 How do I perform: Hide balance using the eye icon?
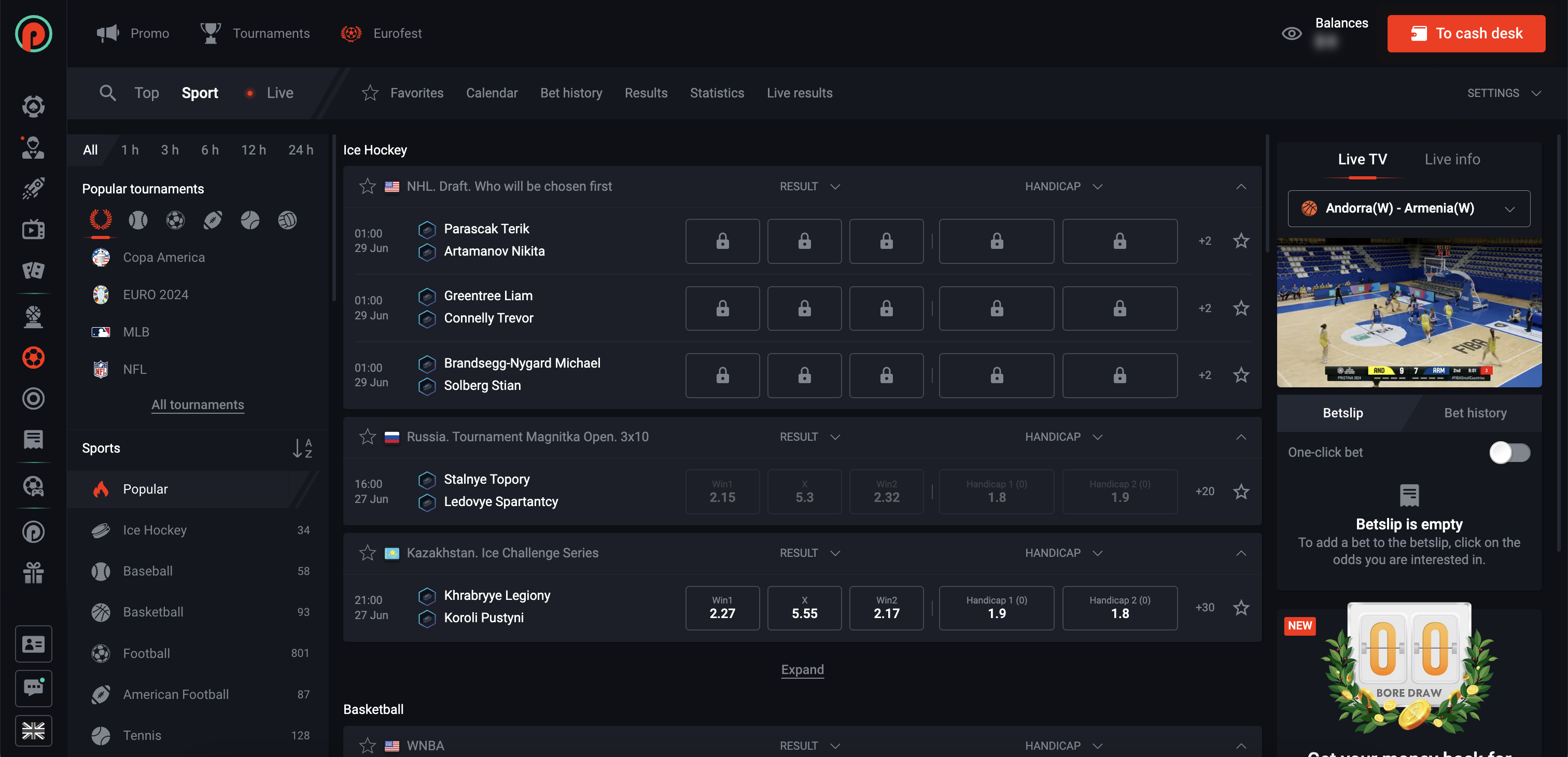(1290, 34)
